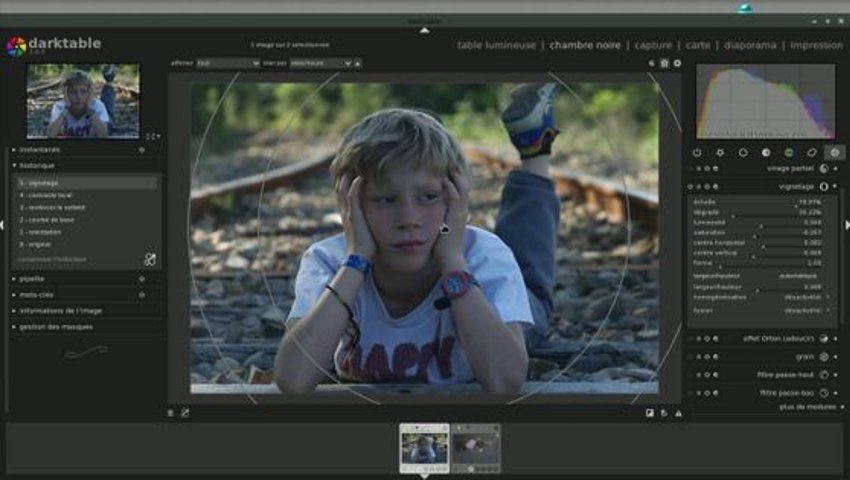
Task: Toggle the filtre passe-haut module power
Action: click(x=690, y=375)
